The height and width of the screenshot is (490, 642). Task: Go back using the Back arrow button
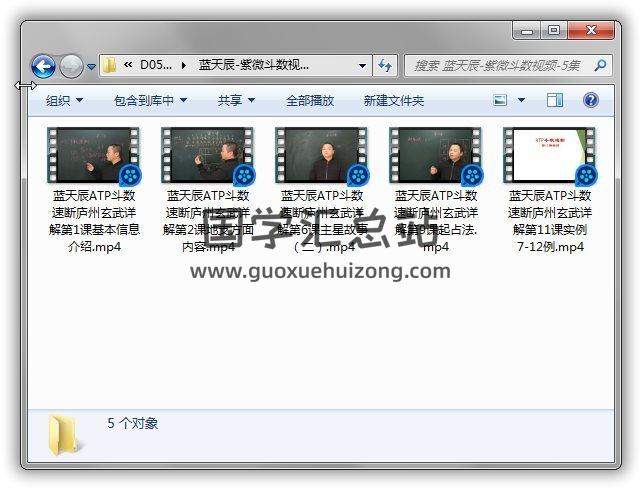tap(43, 67)
